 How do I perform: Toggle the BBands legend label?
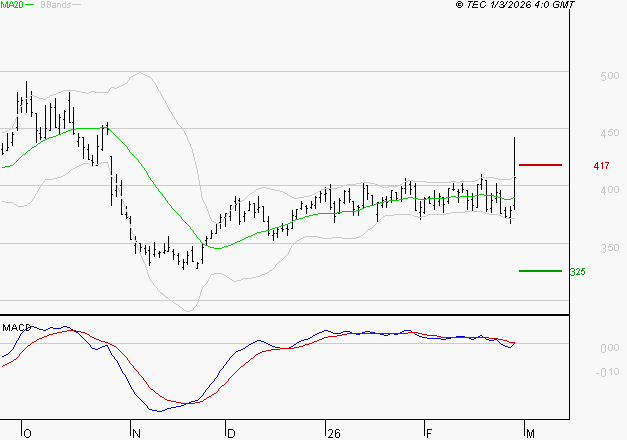coord(53,5)
